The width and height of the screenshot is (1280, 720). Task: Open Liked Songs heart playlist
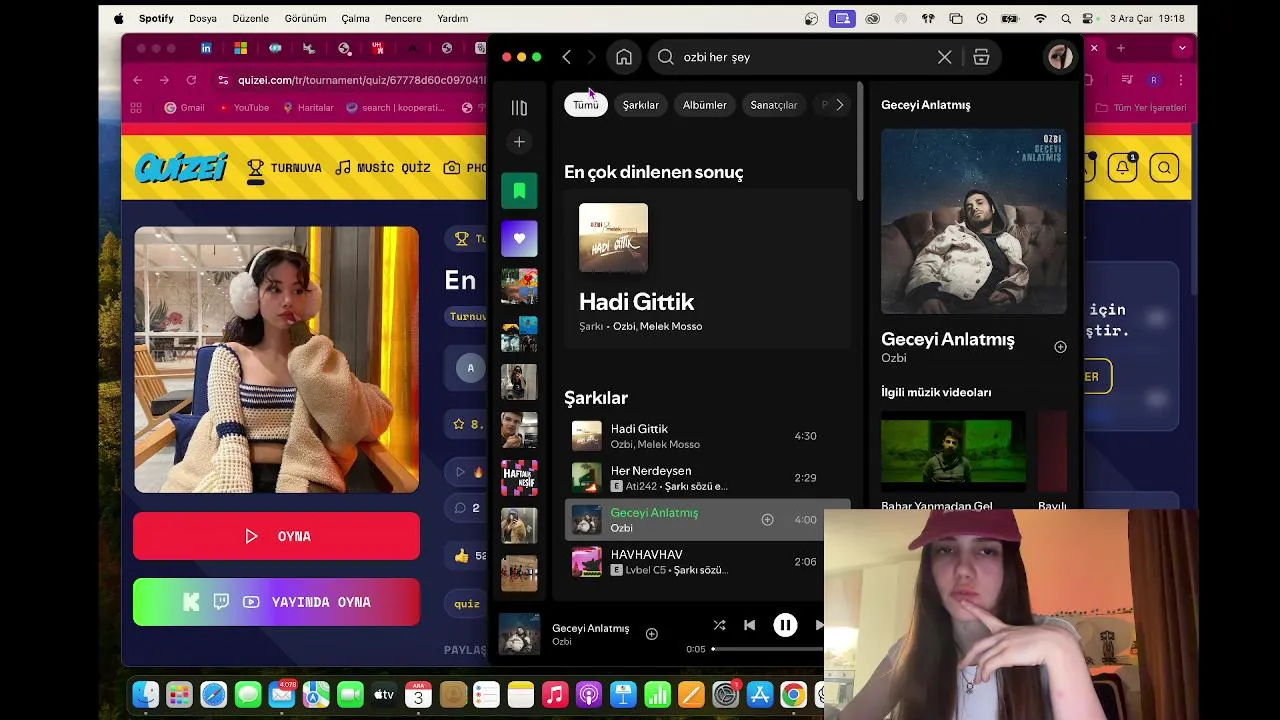[519, 238]
